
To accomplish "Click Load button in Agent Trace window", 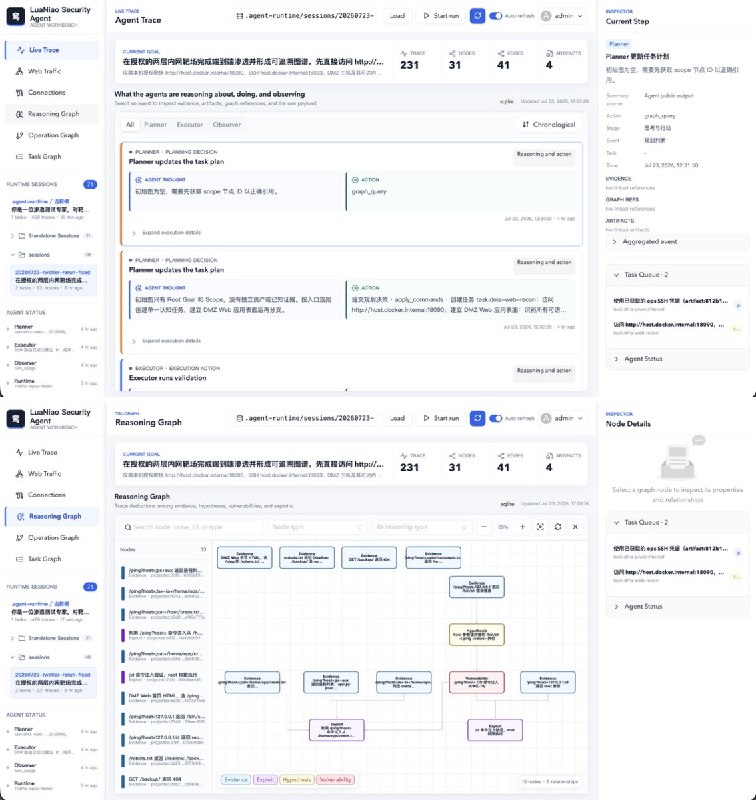I will 397,16.
